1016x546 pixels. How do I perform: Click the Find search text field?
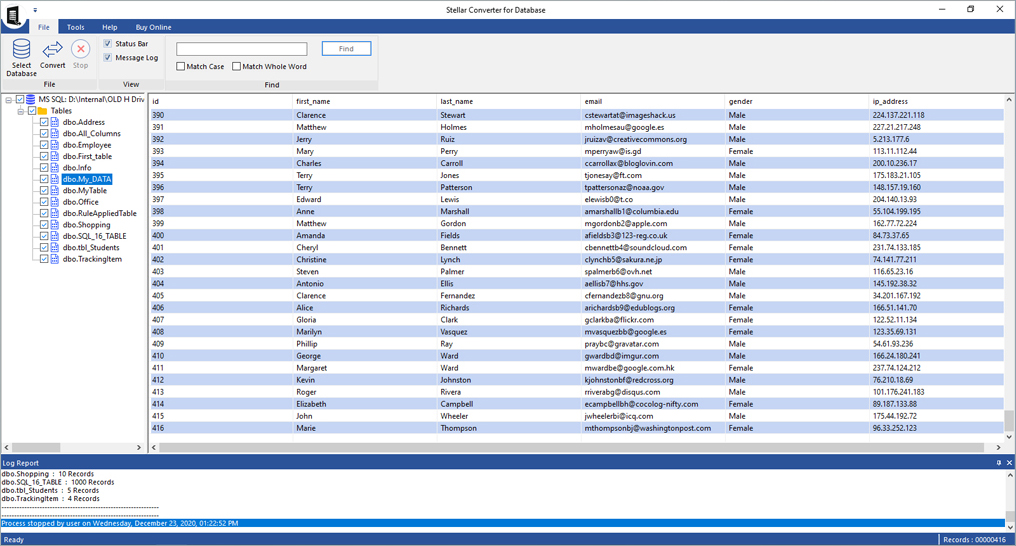pyautogui.click(x=242, y=49)
